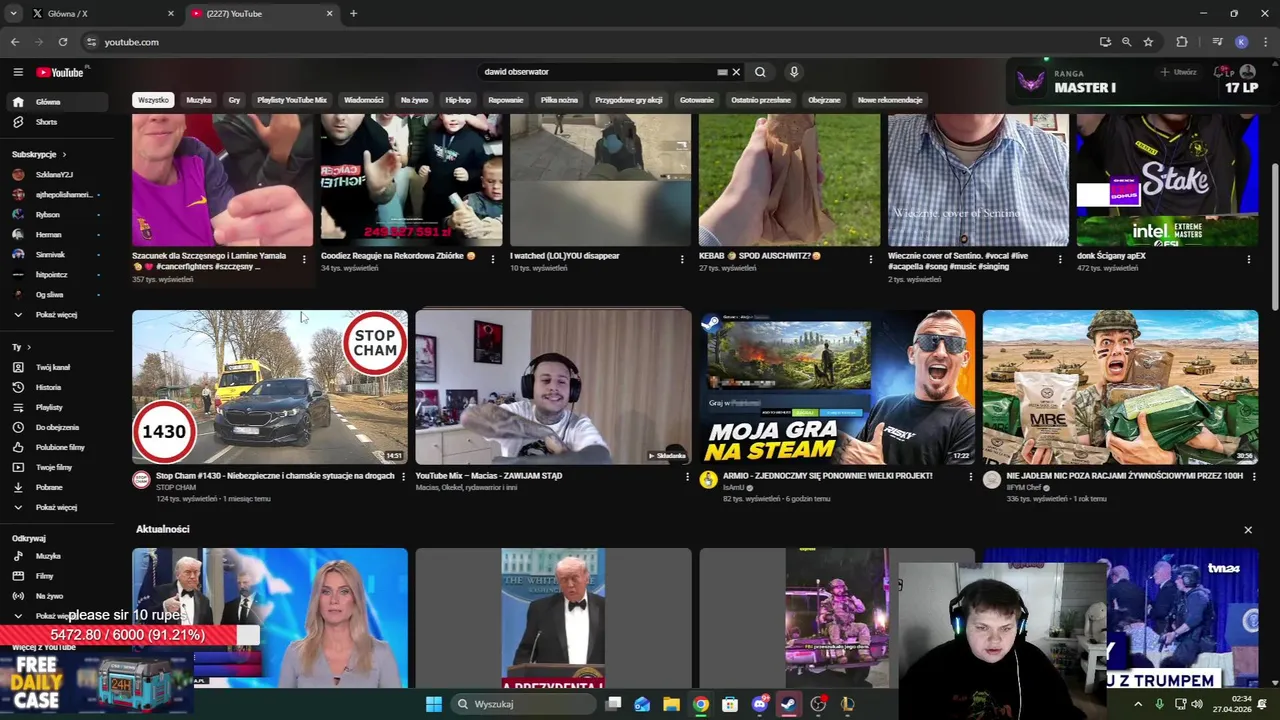Select the Piłka nożna filter chip

[559, 100]
